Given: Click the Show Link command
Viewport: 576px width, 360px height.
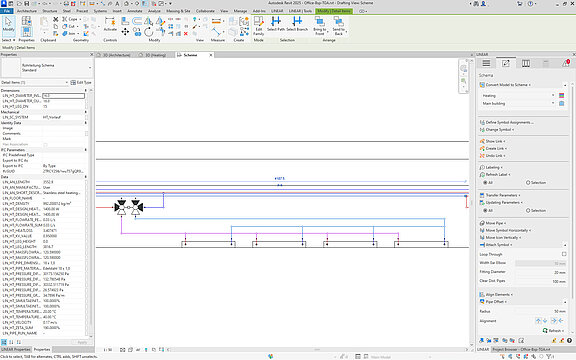Looking at the screenshot, I should pyautogui.click(x=493, y=141).
